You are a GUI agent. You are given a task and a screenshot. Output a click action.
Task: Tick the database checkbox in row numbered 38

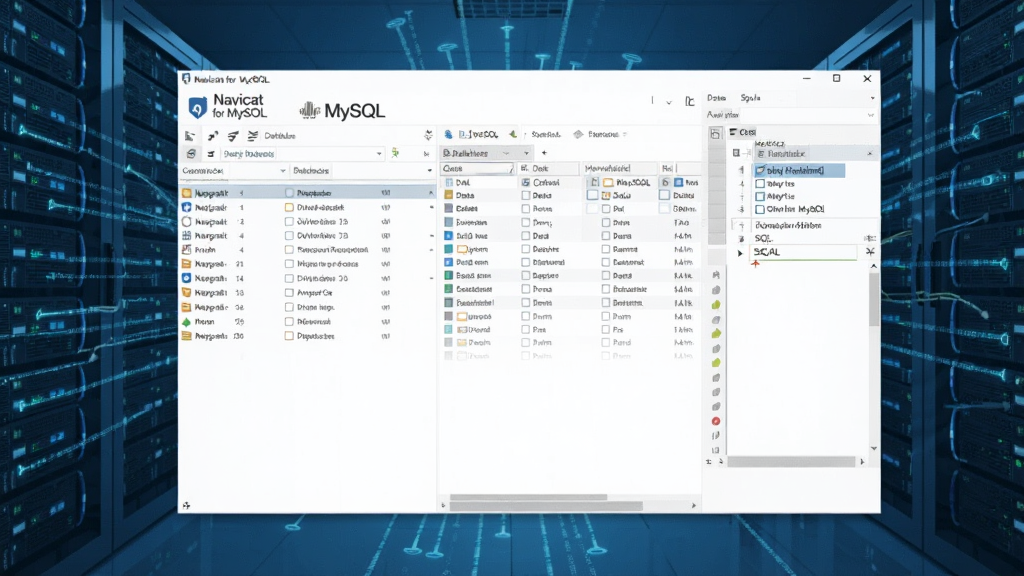click(289, 307)
